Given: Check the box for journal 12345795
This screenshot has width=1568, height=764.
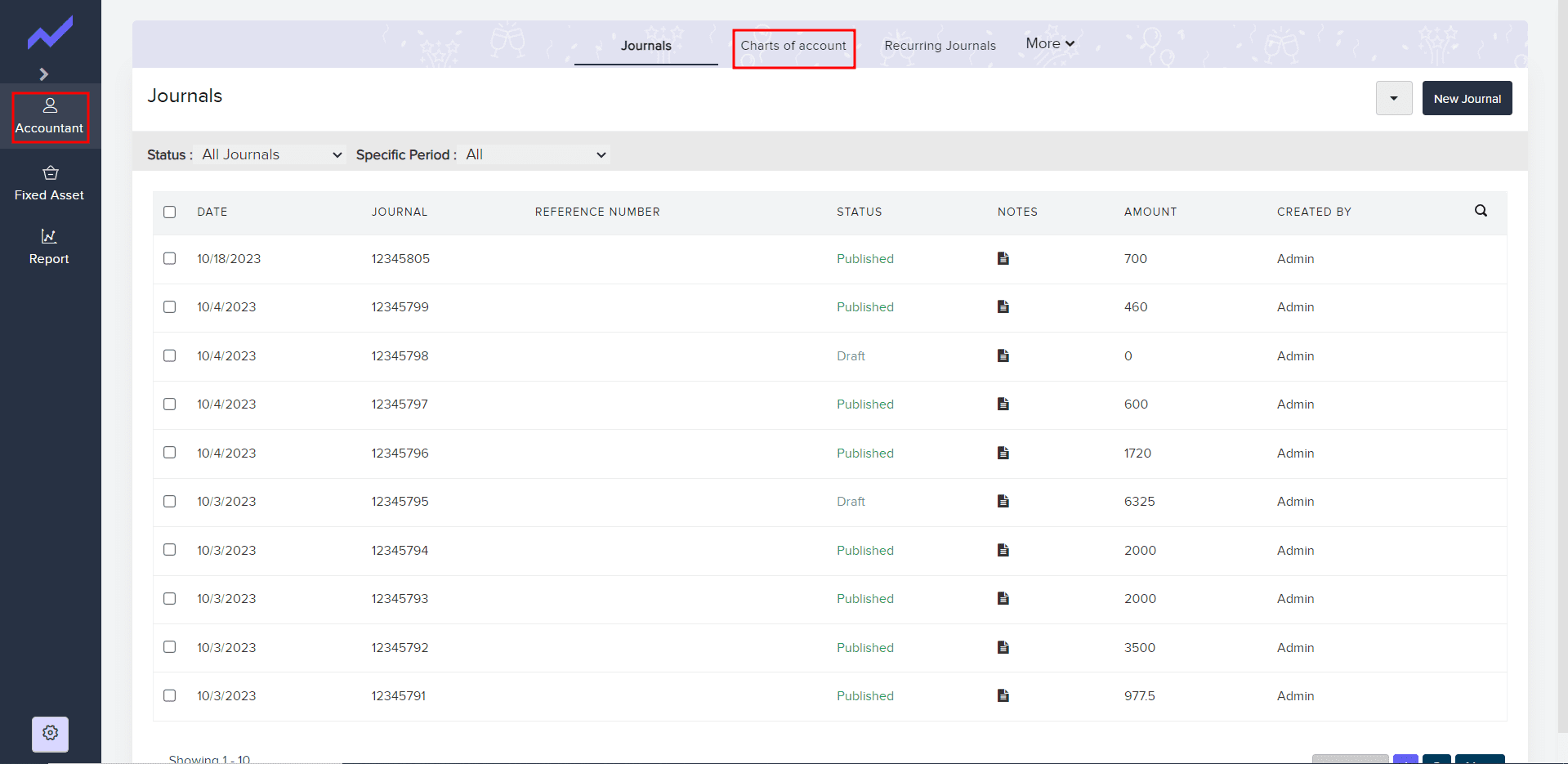Looking at the screenshot, I should (x=170, y=502).
